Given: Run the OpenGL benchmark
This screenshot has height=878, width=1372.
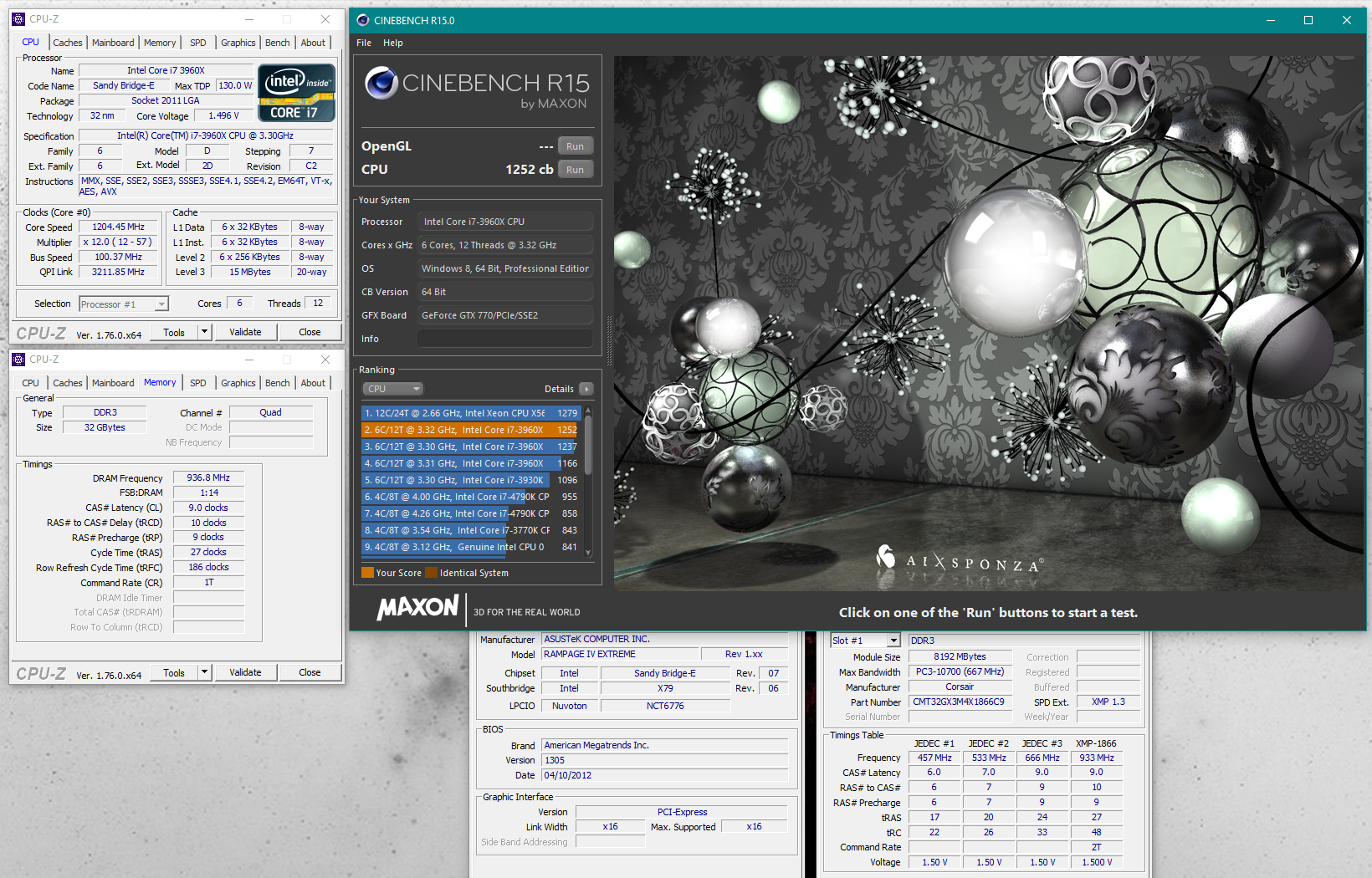Looking at the screenshot, I should pyautogui.click(x=575, y=146).
